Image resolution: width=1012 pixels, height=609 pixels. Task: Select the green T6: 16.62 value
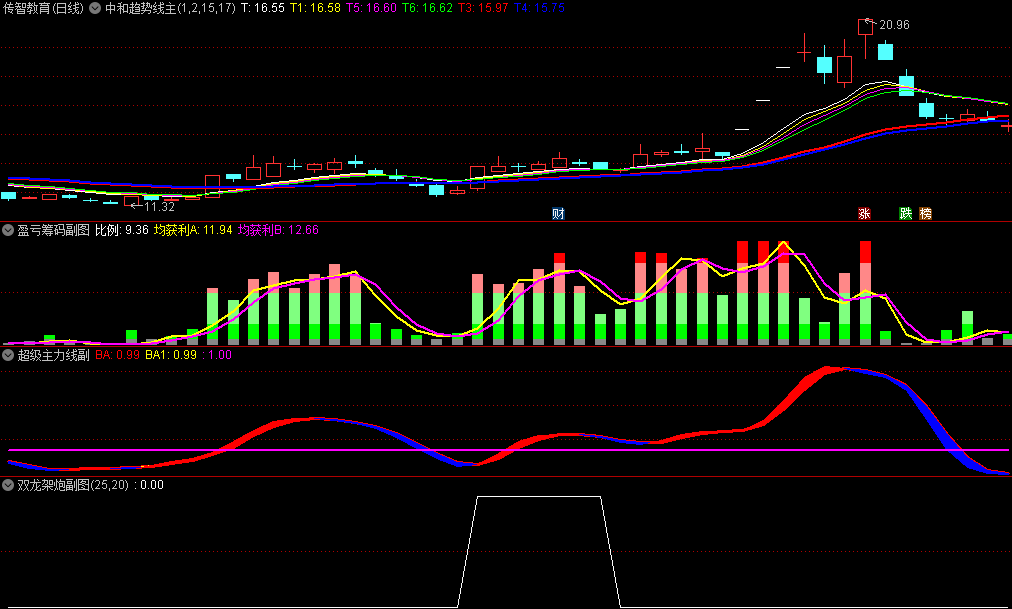click(427, 8)
